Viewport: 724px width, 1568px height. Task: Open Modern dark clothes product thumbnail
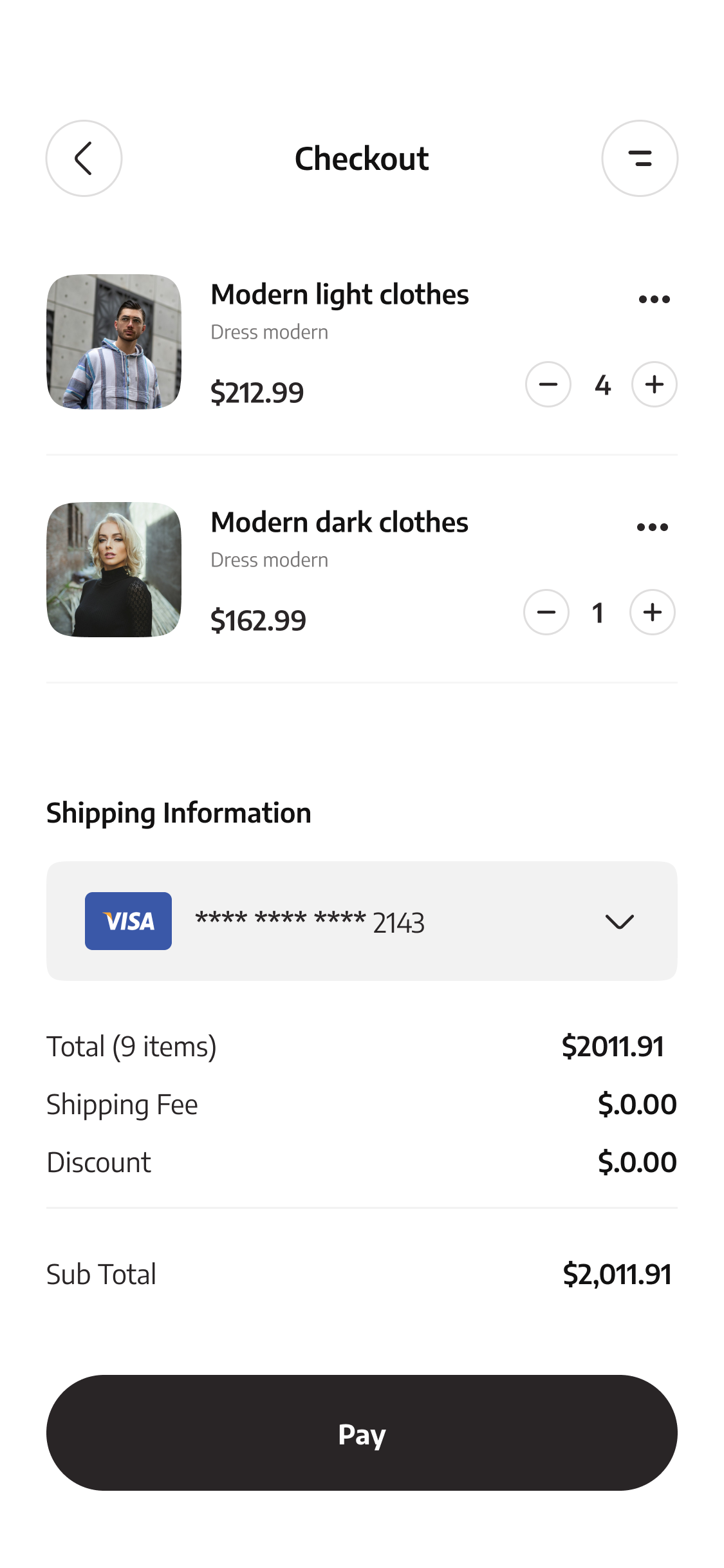point(114,570)
